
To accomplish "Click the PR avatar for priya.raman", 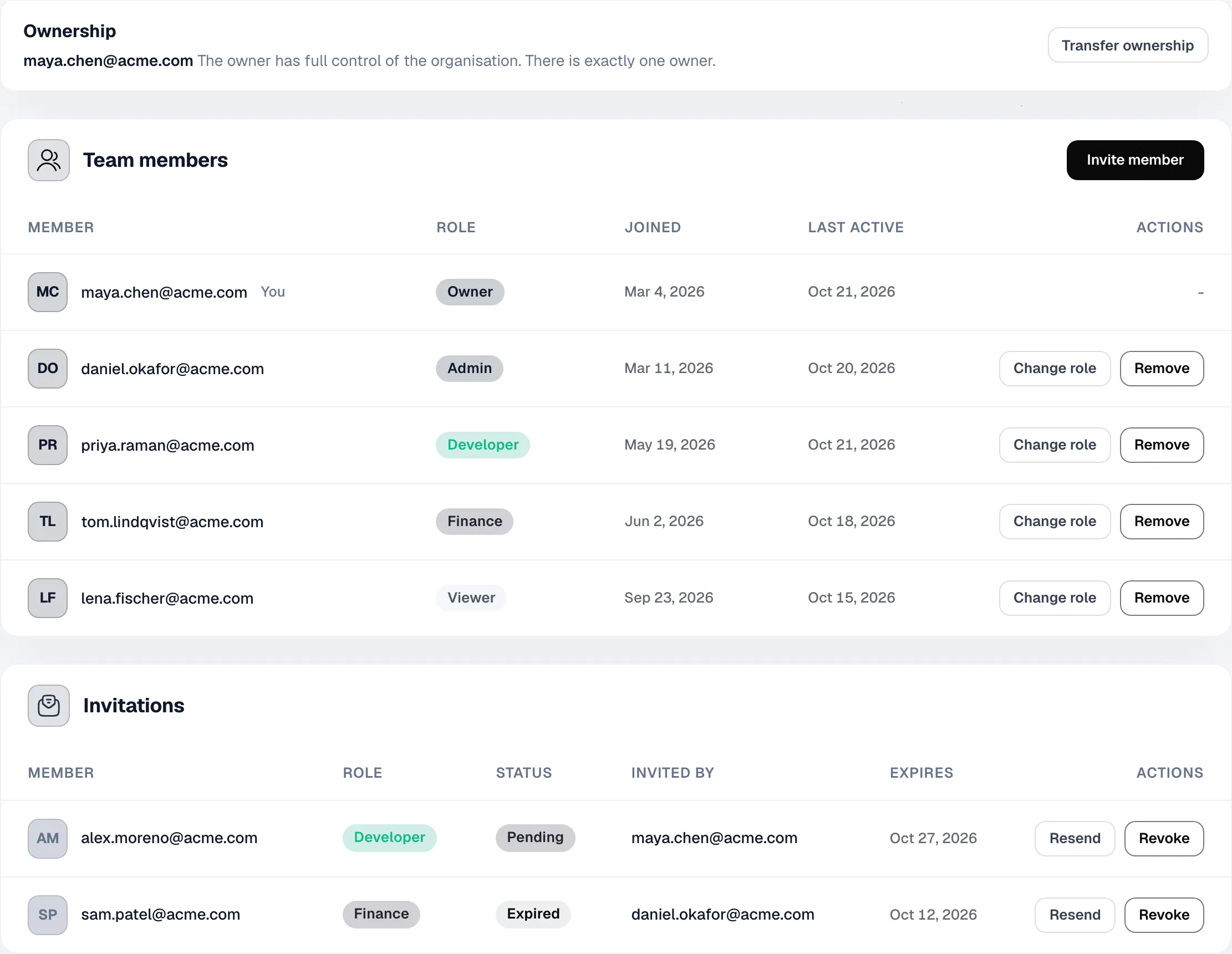I will [47, 445].
